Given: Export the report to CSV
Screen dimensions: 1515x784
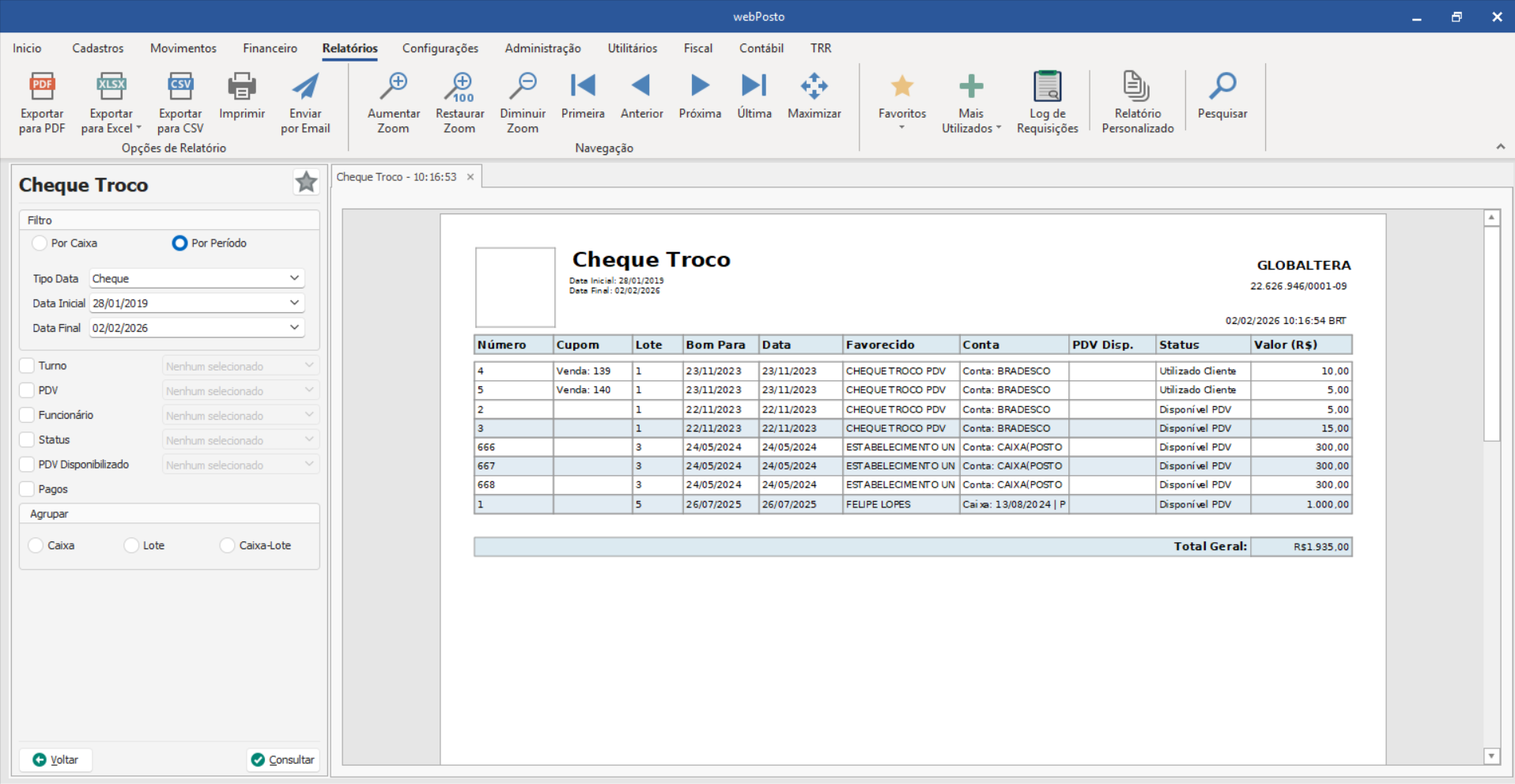Looking at the screenshot, I should tap(180, 87).
